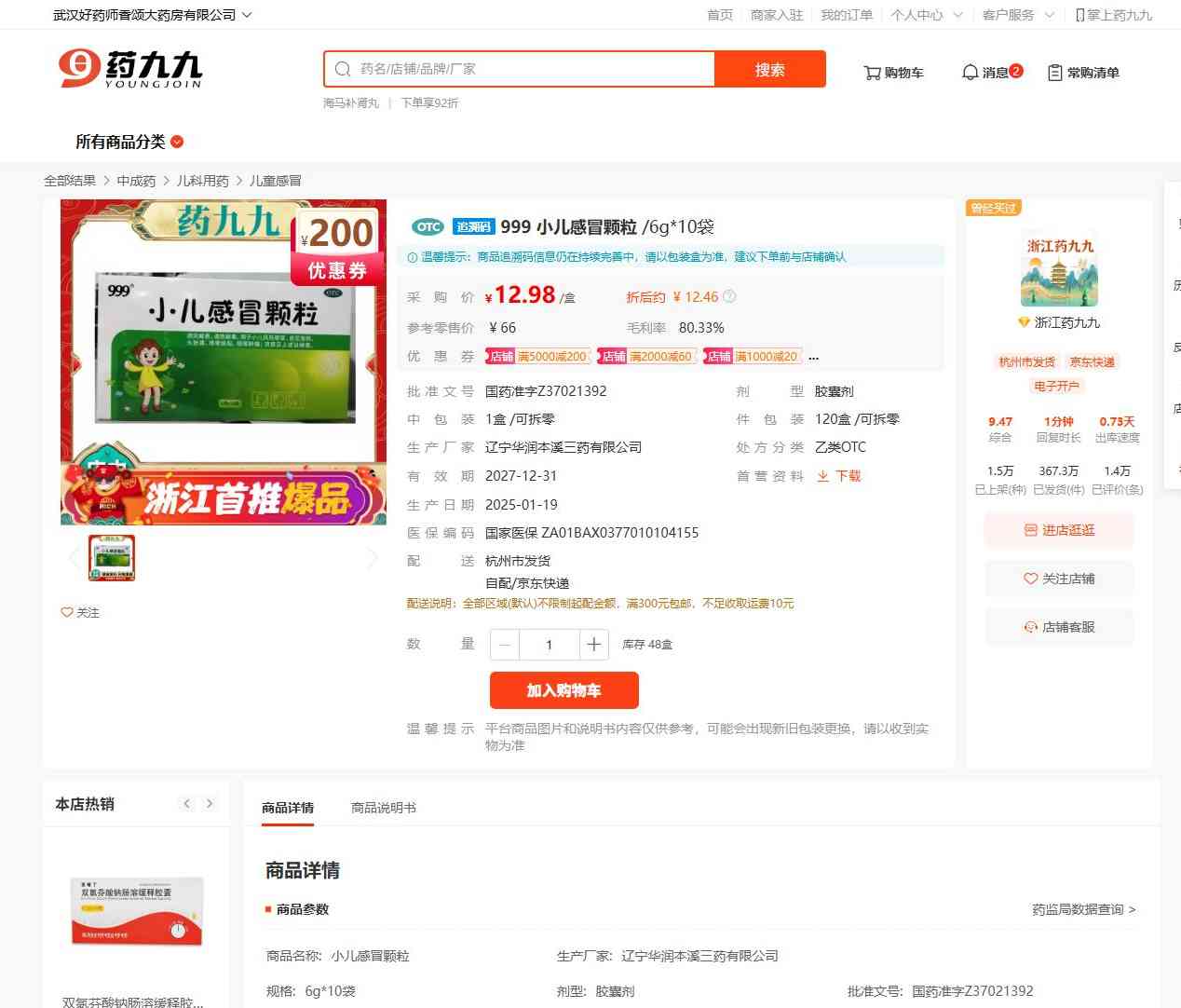Click the orange 搜索 button

(x=769, y=70)
